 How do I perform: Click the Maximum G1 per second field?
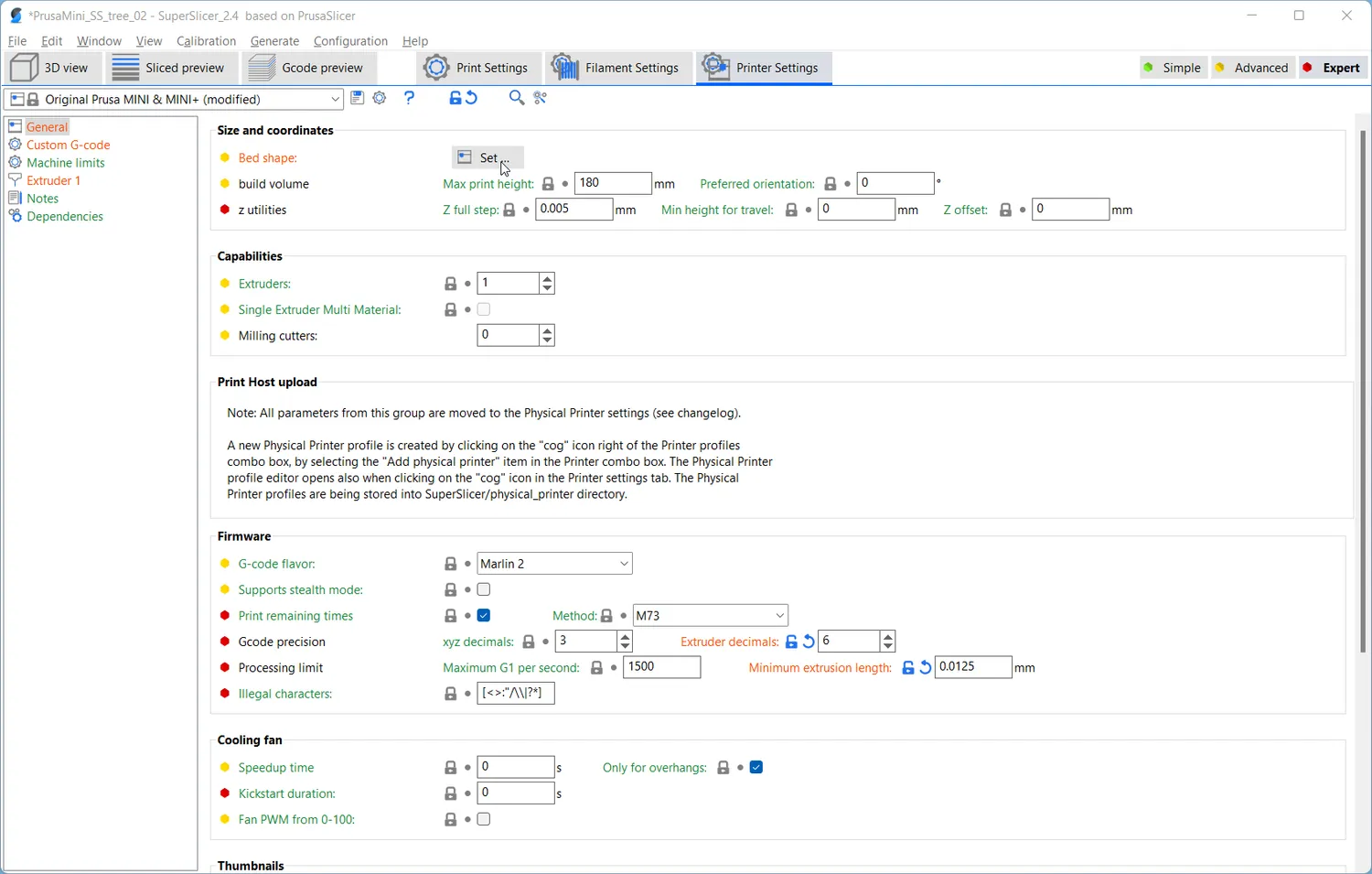point(661,667)
